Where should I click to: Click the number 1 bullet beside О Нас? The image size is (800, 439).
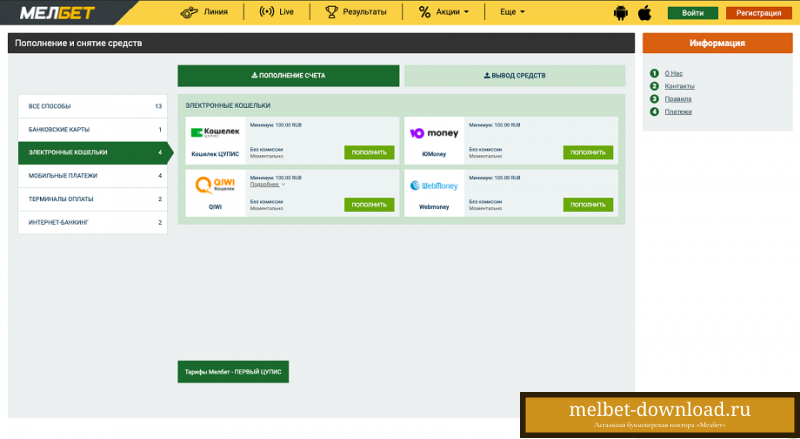(x=655, y=74)
